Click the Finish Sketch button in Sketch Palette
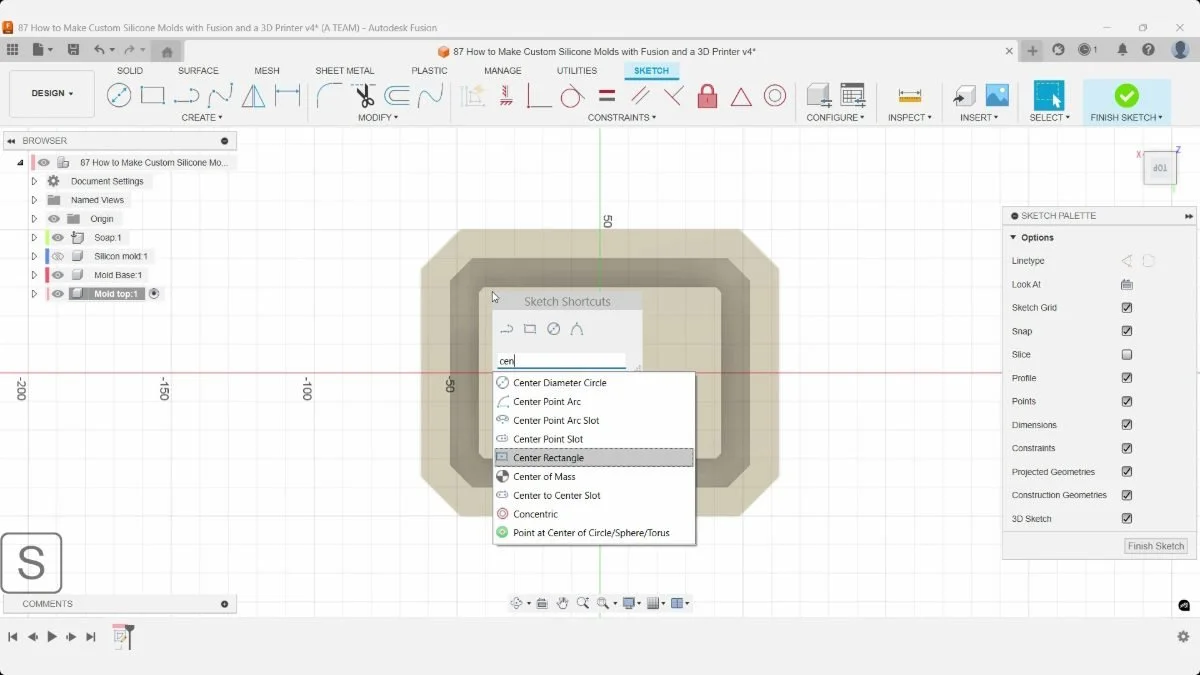 (1156, 546)
